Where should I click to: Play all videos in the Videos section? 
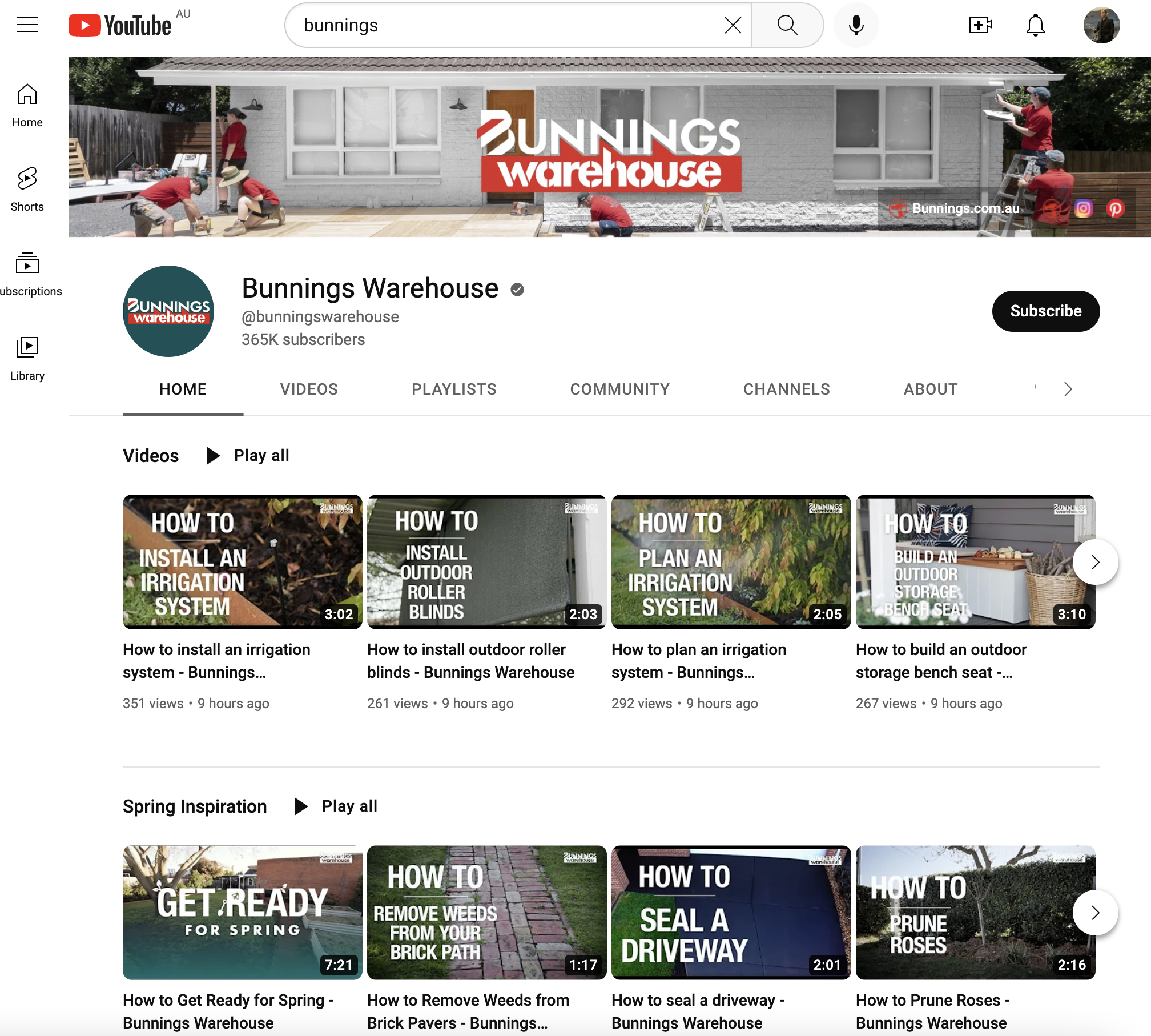(x=247, y=455)
